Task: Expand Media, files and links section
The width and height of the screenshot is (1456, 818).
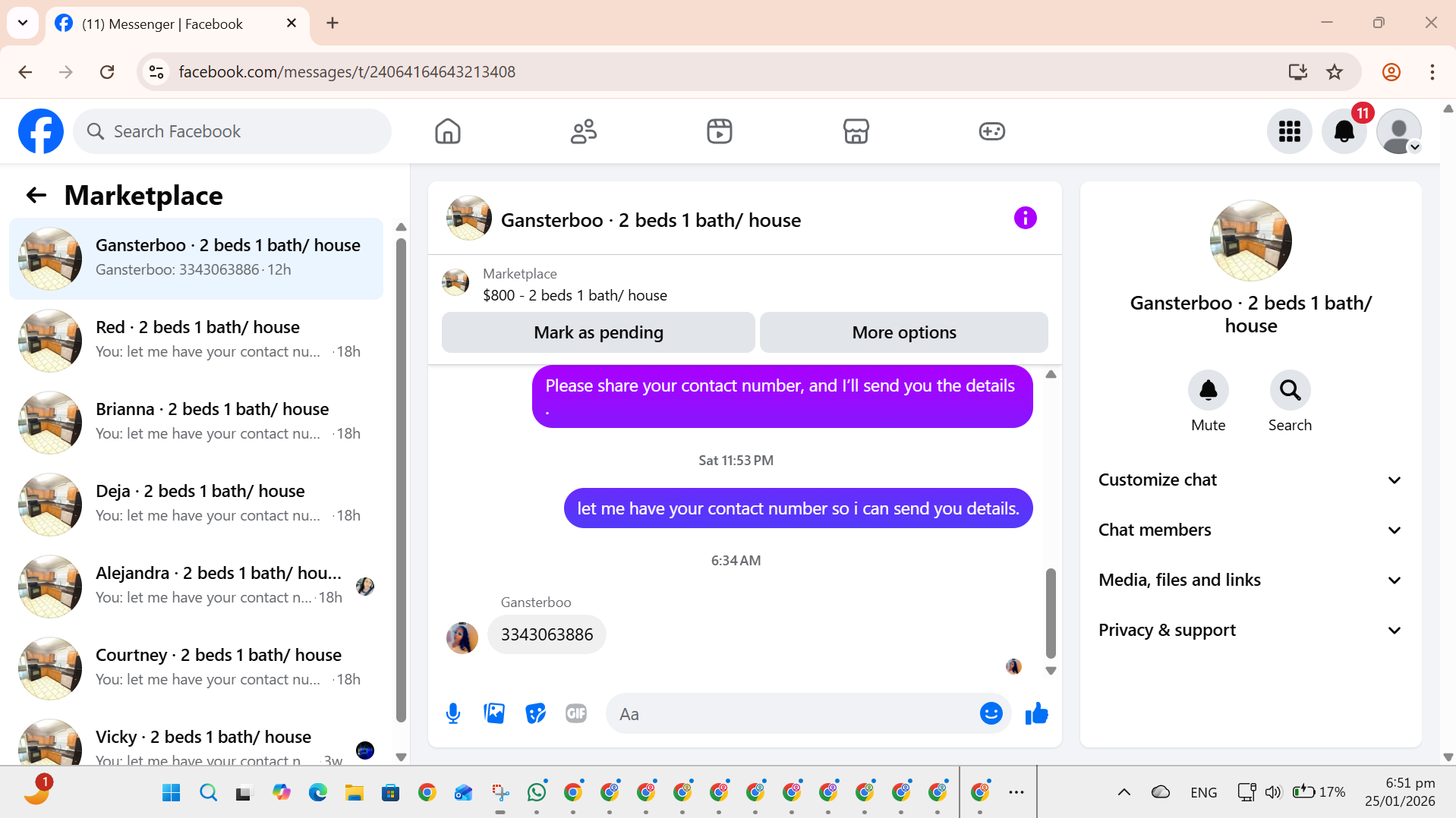Action: click(x=1250, y=580)
